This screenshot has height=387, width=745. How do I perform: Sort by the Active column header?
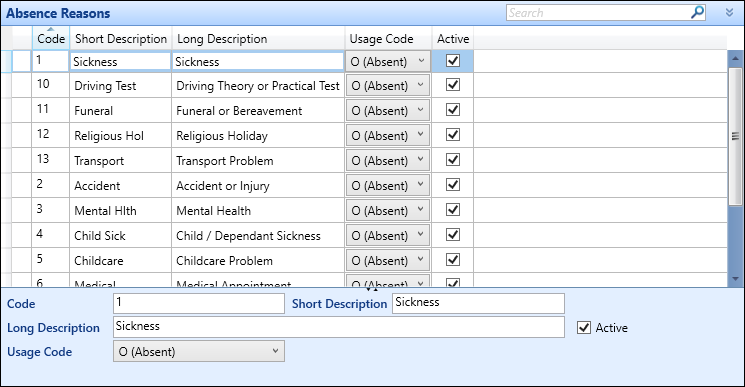453,38
